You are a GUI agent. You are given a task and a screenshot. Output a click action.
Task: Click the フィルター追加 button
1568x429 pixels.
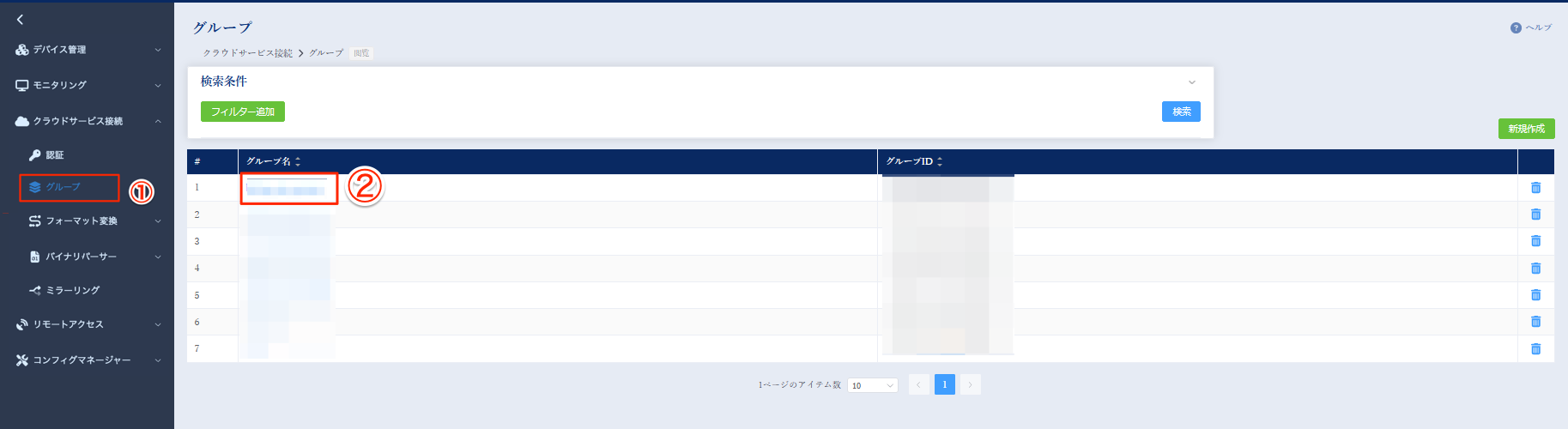(243, 112)
